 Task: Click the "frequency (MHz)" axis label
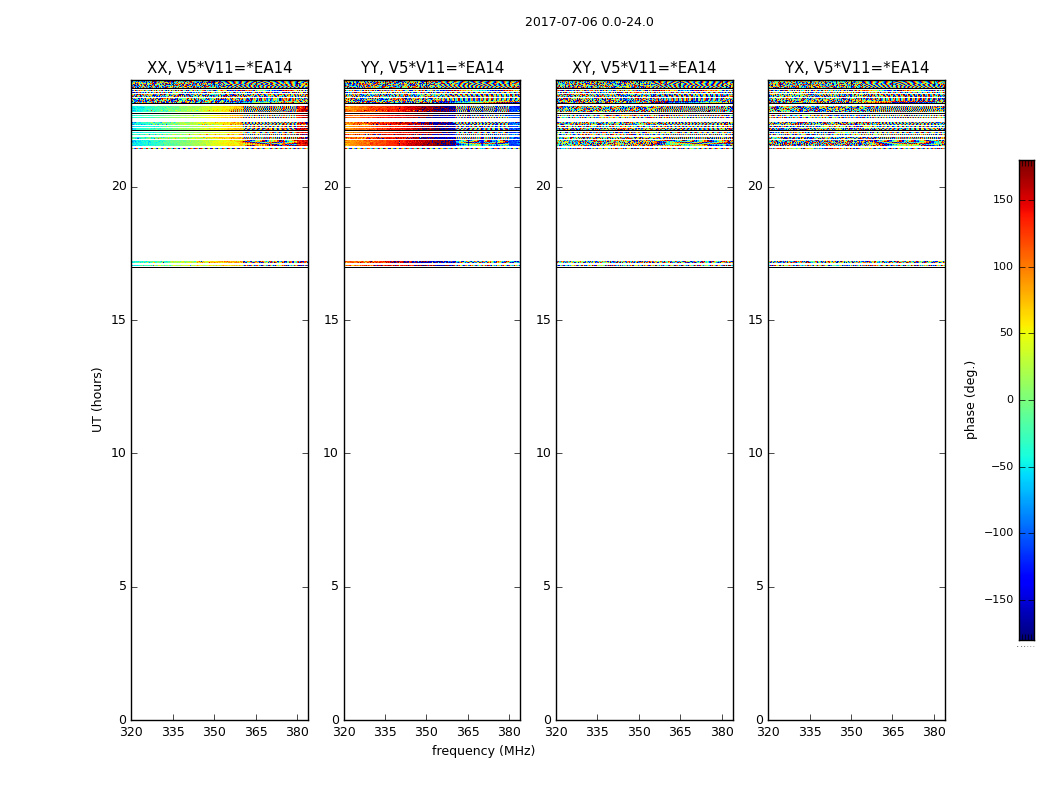[483, 750]
